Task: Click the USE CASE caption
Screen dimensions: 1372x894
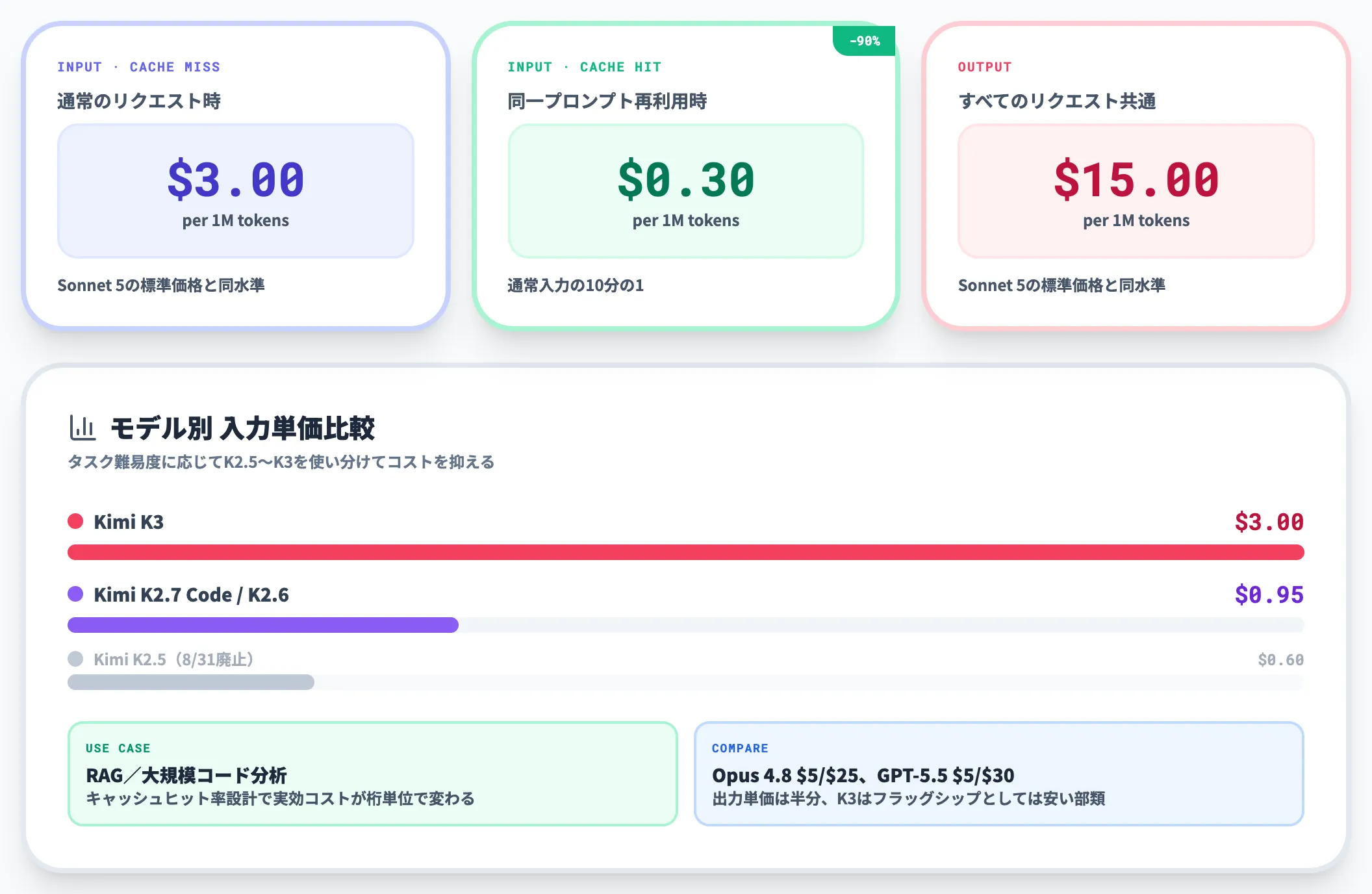Action: click(118, 748)
